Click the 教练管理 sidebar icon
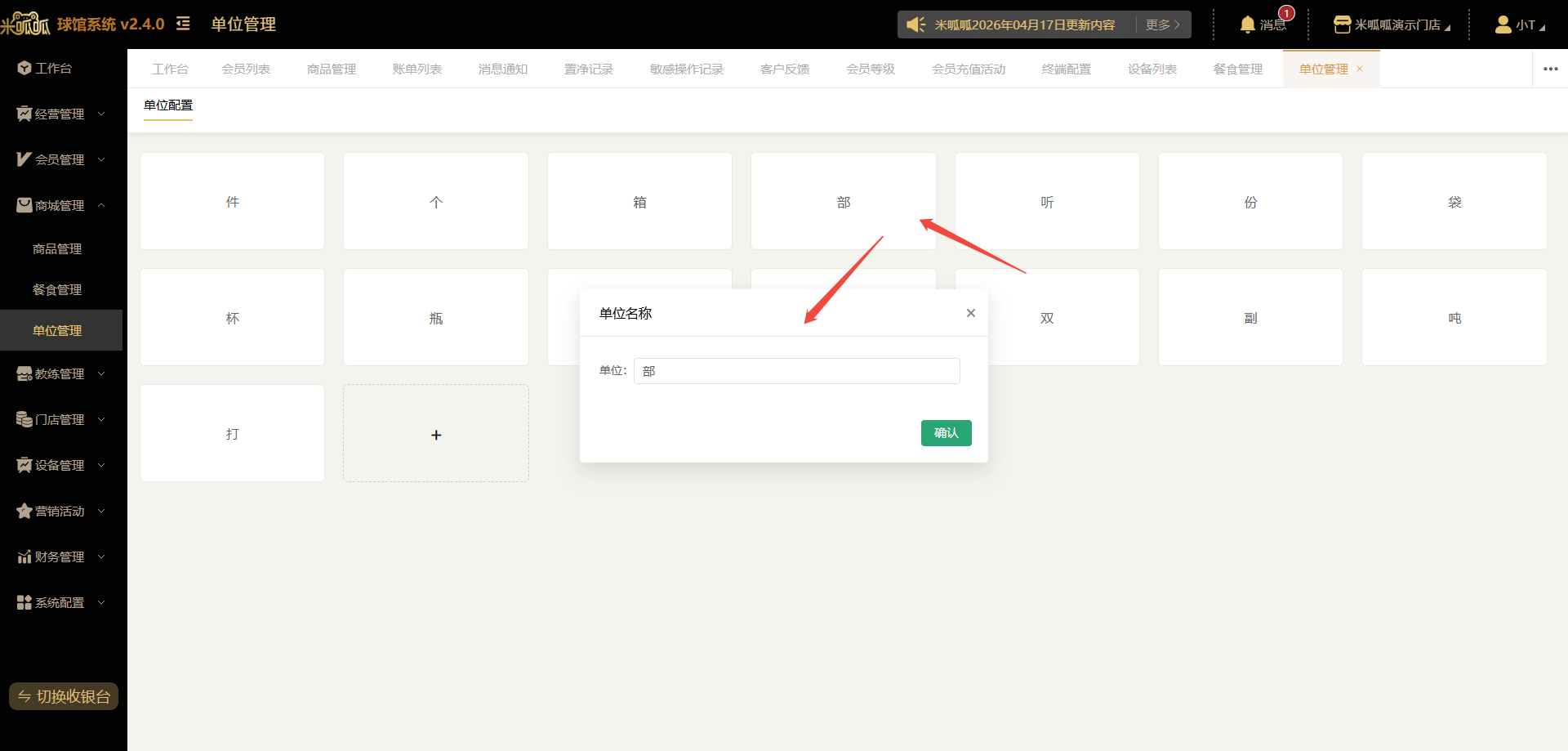The height and width of the screenshot is (751, 1568). click(24, 373)
